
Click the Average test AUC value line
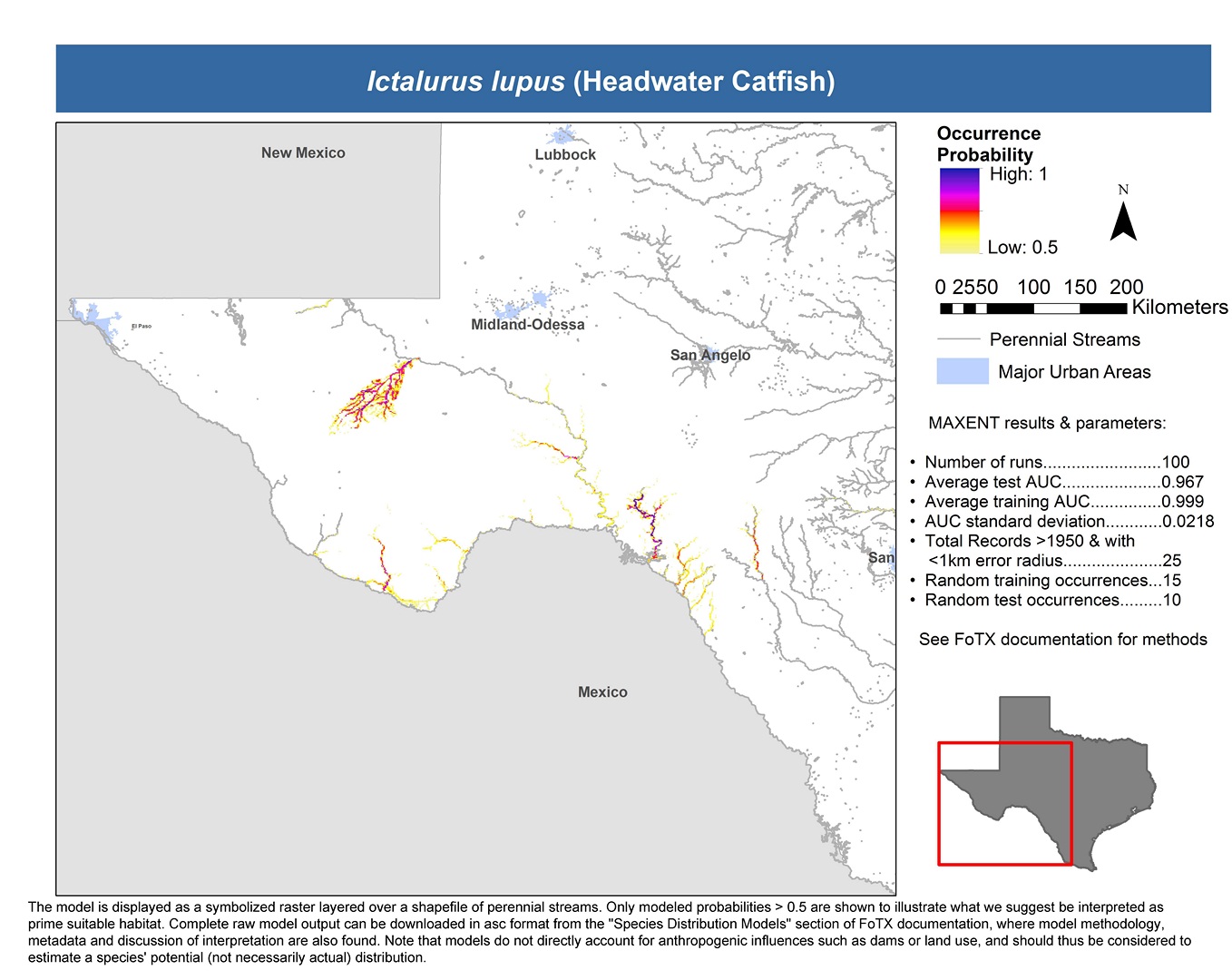pos(1063,482)
